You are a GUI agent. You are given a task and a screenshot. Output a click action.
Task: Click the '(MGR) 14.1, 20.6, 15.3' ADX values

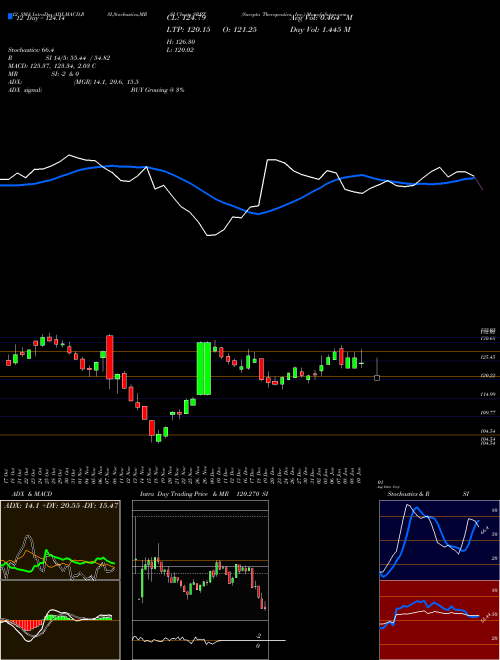106,82
